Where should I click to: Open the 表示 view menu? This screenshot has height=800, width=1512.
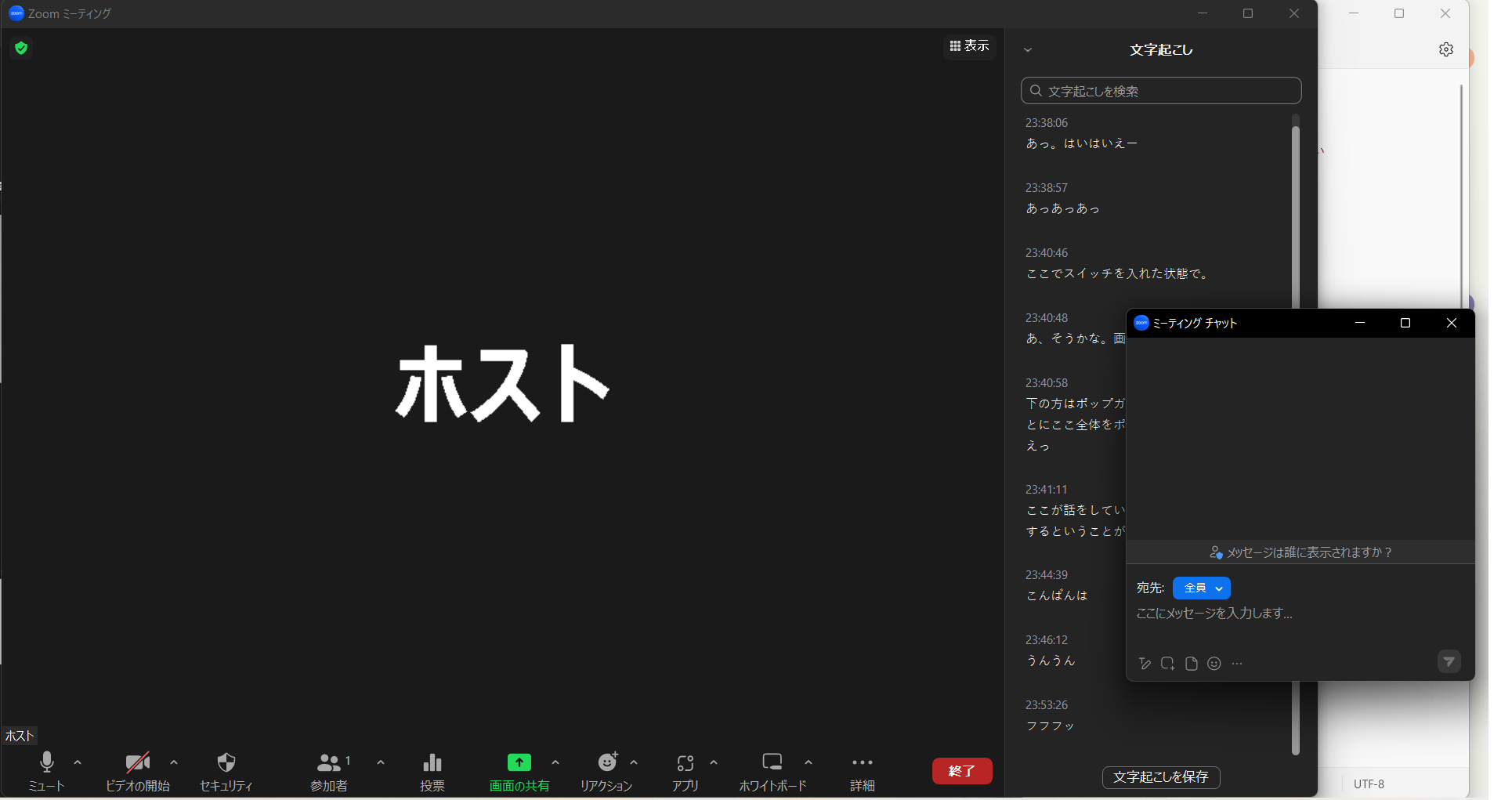pyautogui.click(x=969, y=46)
